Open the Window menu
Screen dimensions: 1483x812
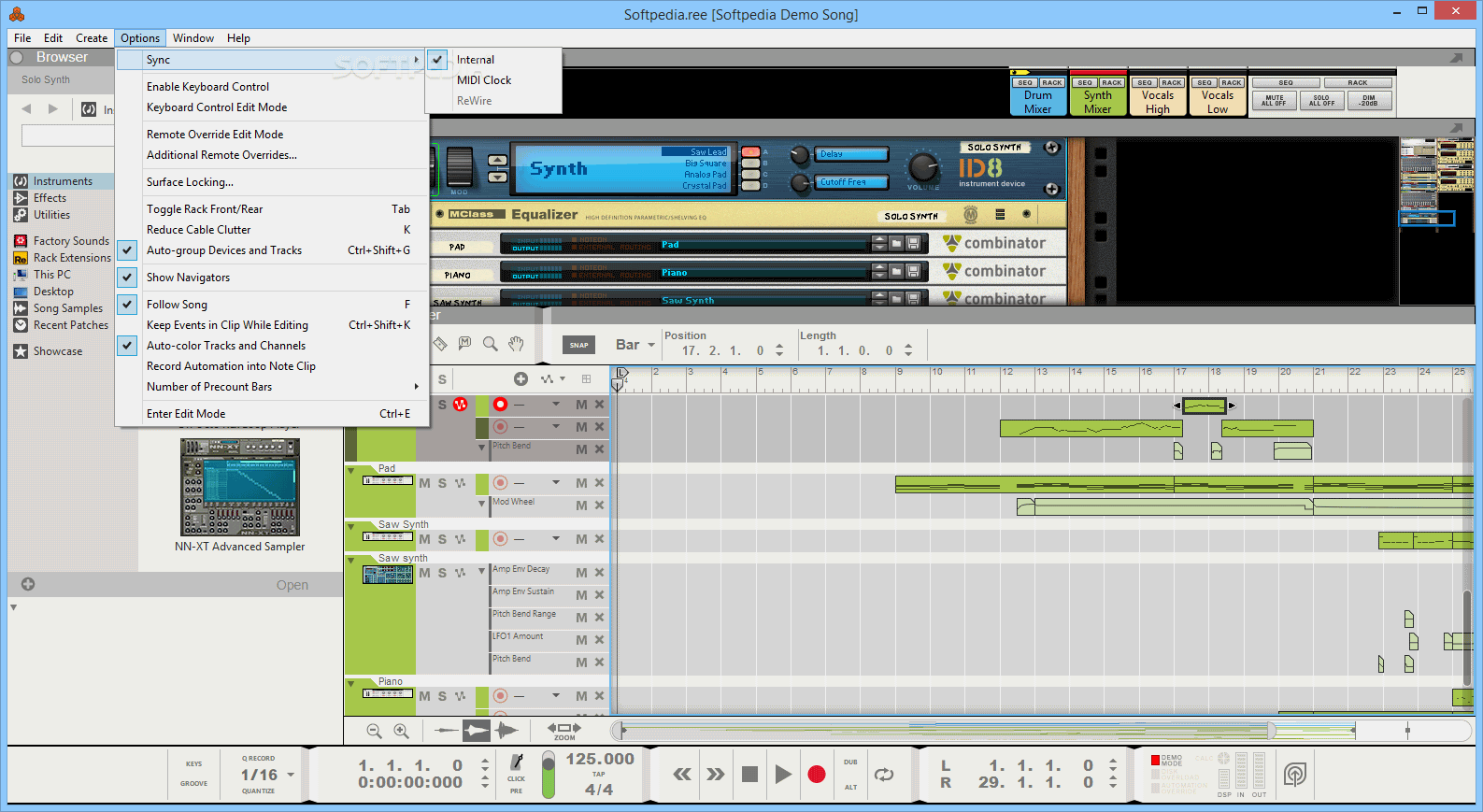coord(193,38)
